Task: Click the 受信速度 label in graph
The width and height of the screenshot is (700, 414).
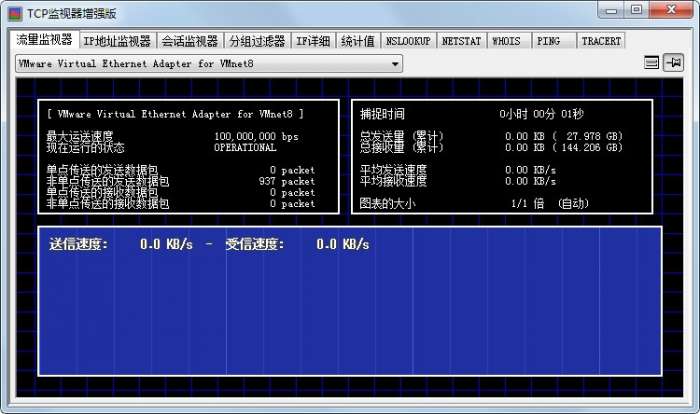Action: tap(254, 244)
